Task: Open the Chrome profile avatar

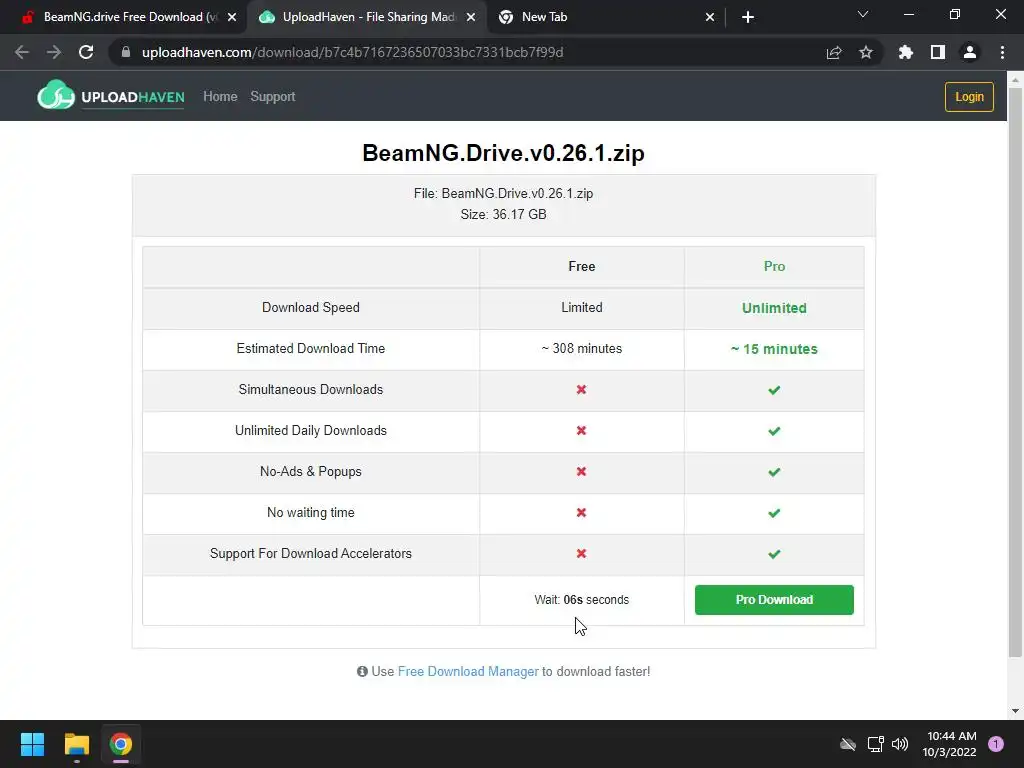Action: 970,52
